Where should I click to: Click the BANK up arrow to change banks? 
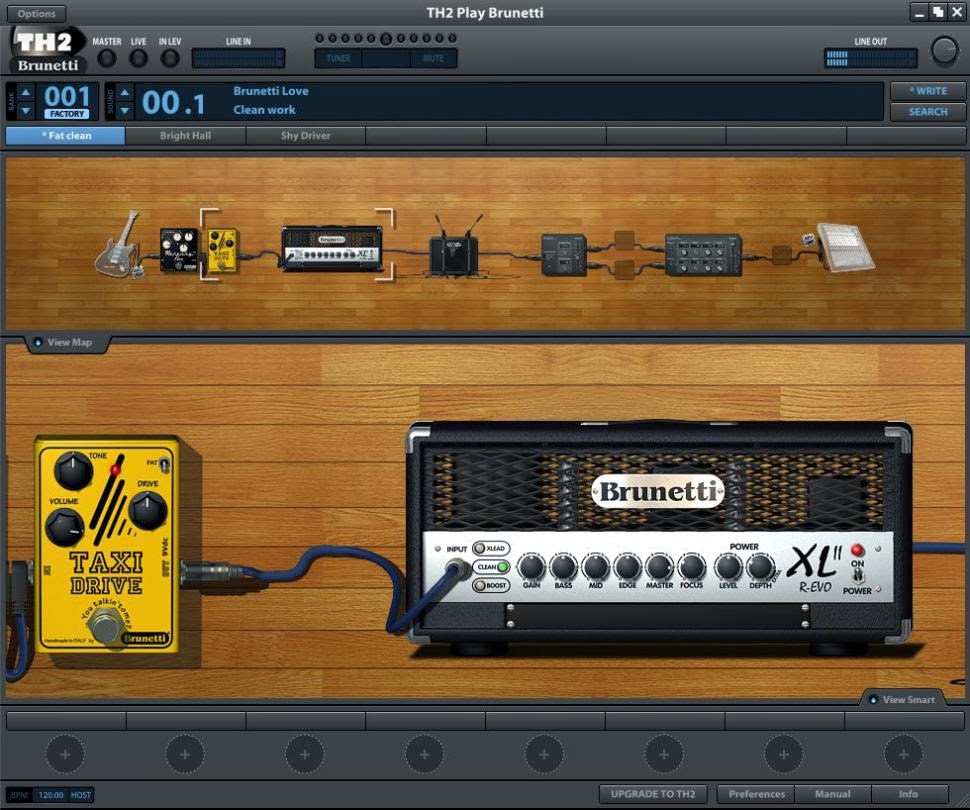click(x=25, y=93)
